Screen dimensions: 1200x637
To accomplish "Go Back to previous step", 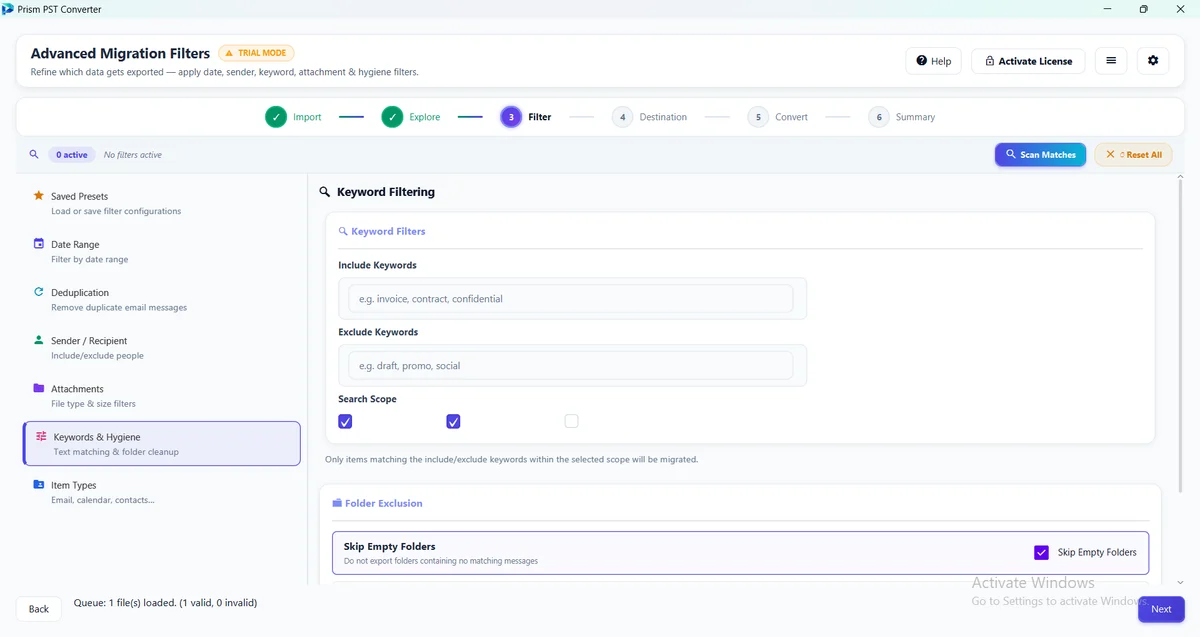I will [39, 609].
